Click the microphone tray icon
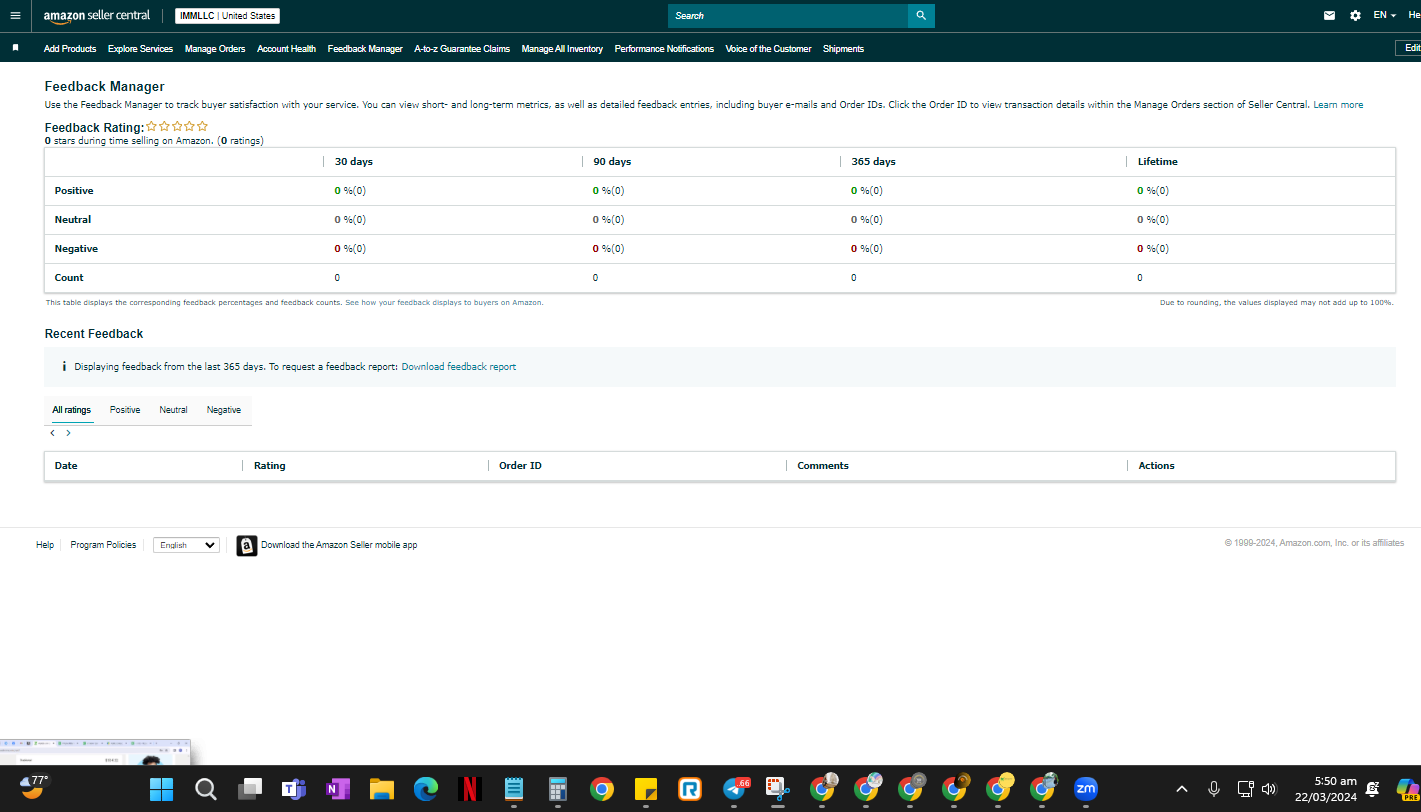1421x812 pixels. [x=1214, y=789]
